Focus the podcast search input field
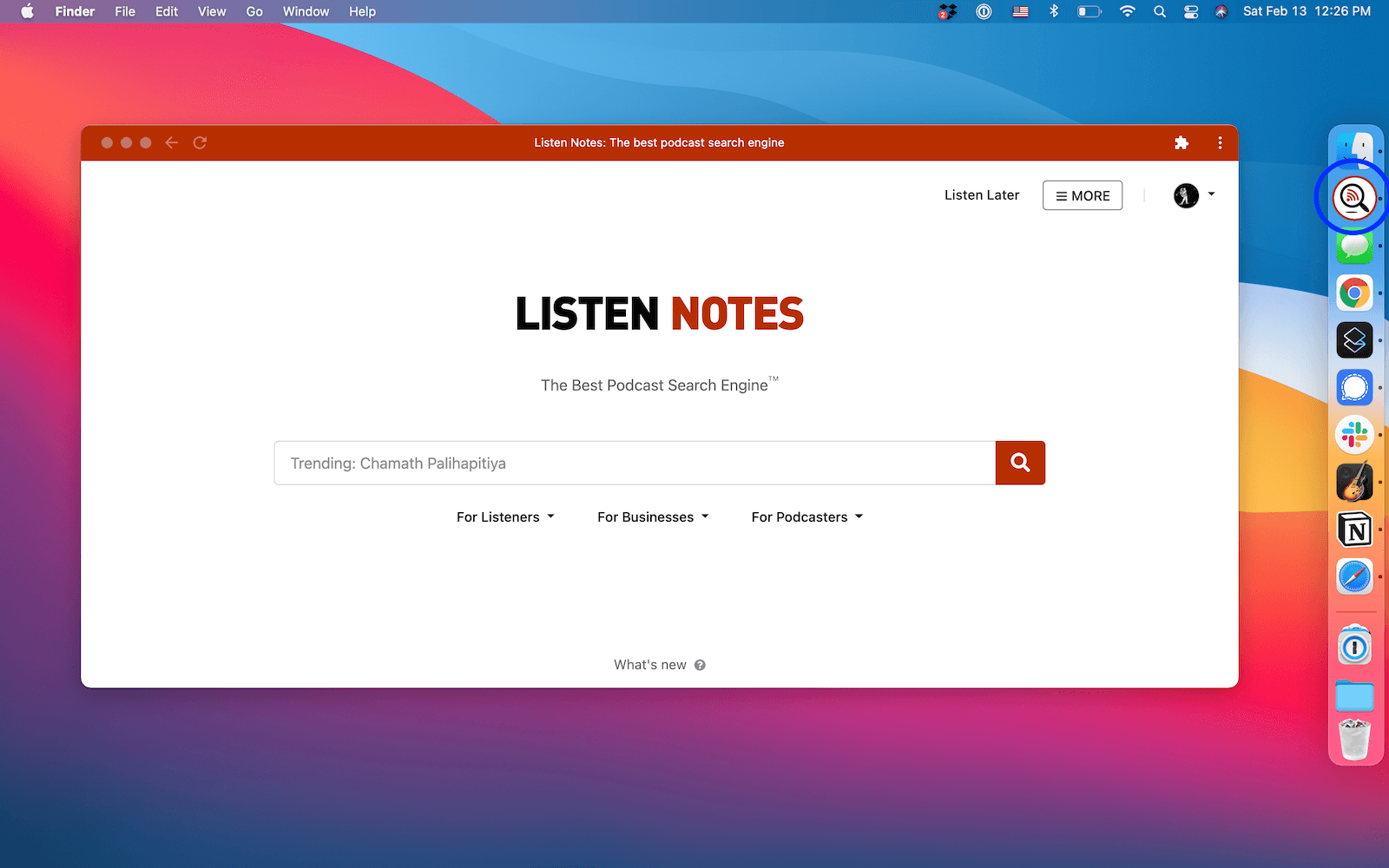The height and width of the screenshot is (868, 1389). pos(635,463)
